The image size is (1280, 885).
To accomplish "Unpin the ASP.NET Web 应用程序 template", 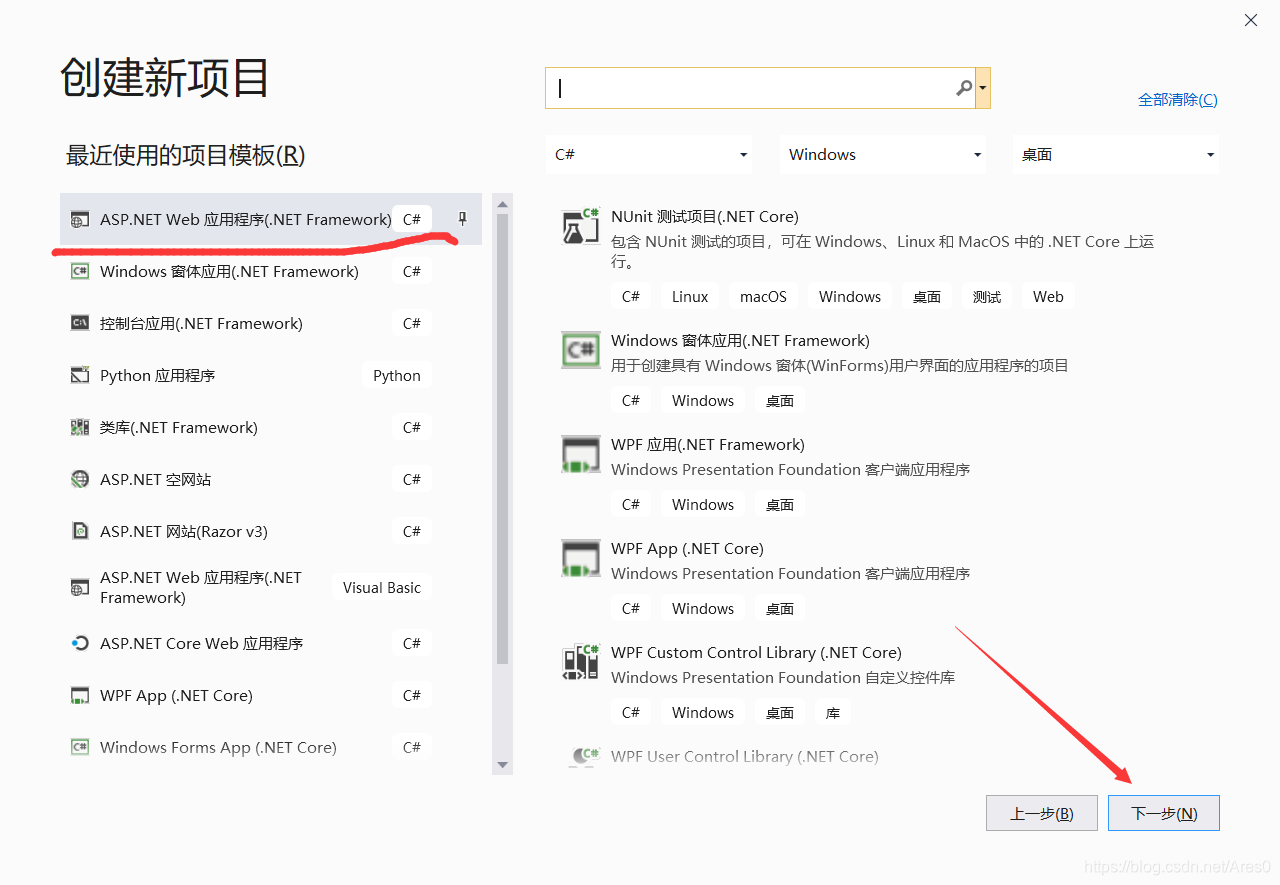I will 461,218.
